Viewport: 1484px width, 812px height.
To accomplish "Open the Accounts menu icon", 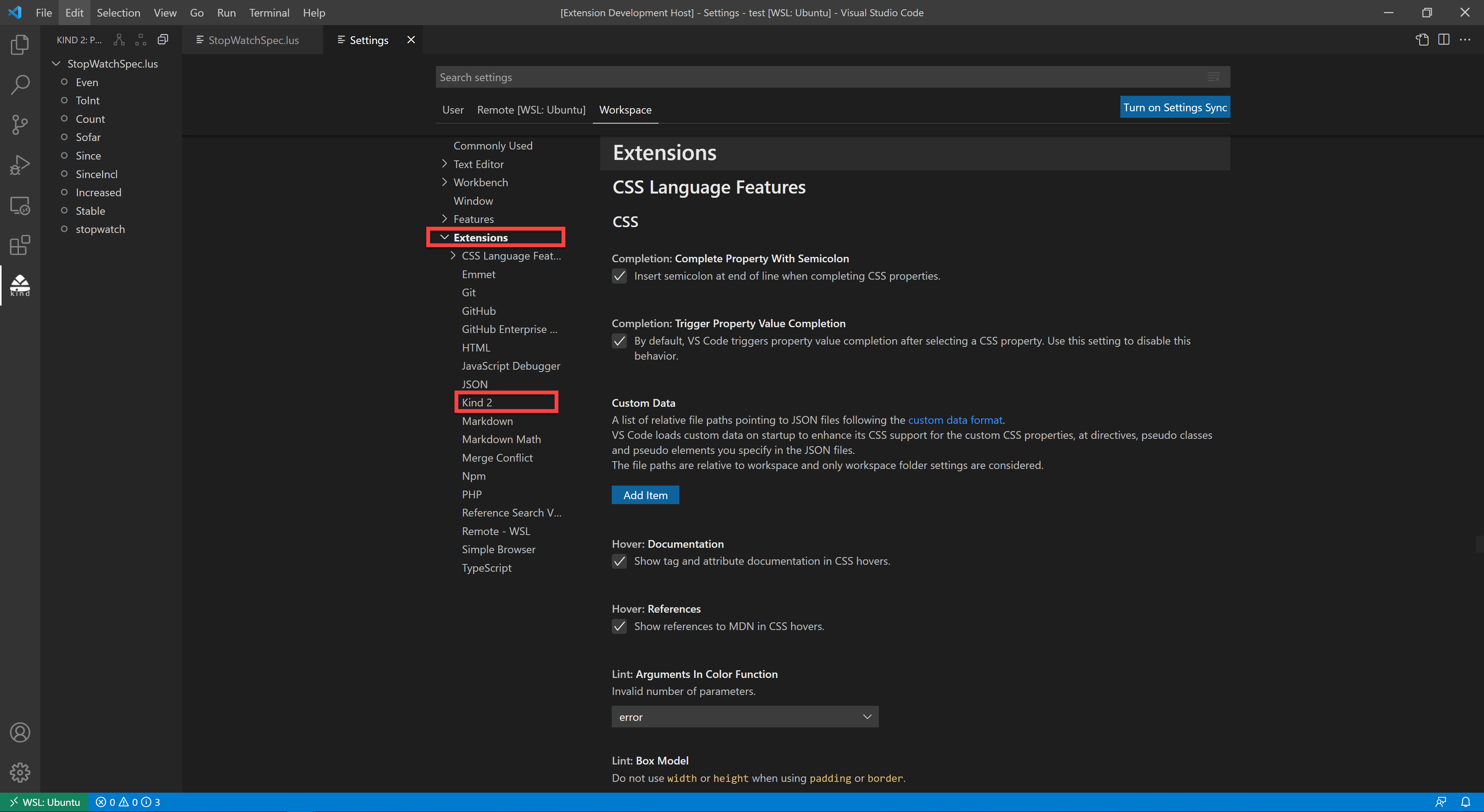I will click(20, 732).
